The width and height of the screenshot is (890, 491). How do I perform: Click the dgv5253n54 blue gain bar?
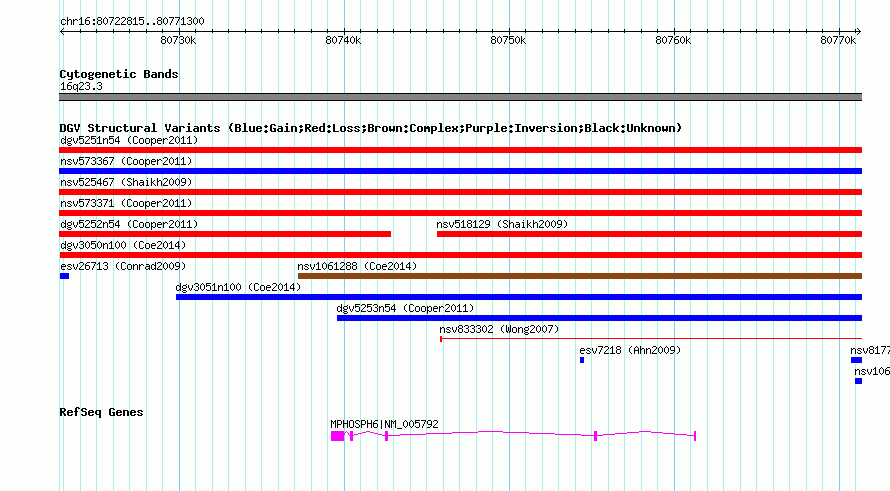click(599, 318)
